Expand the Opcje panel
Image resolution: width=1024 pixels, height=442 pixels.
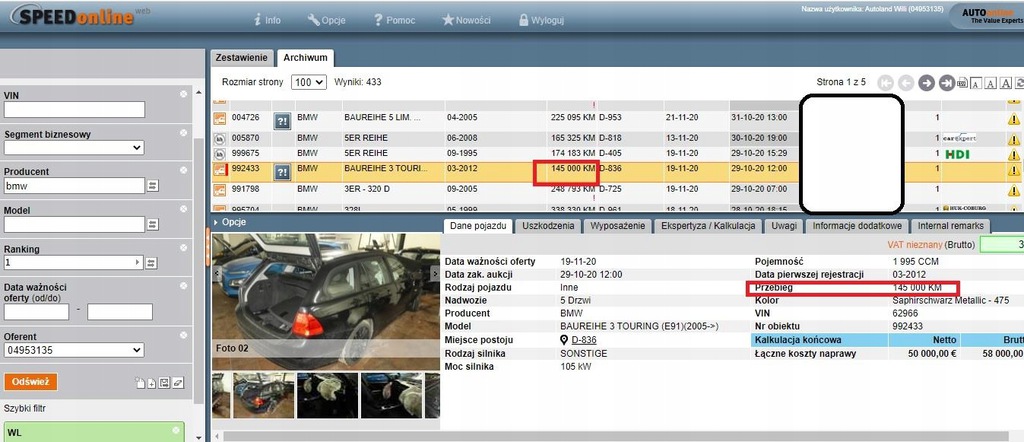pyautogui.click(x=232, y=222)
